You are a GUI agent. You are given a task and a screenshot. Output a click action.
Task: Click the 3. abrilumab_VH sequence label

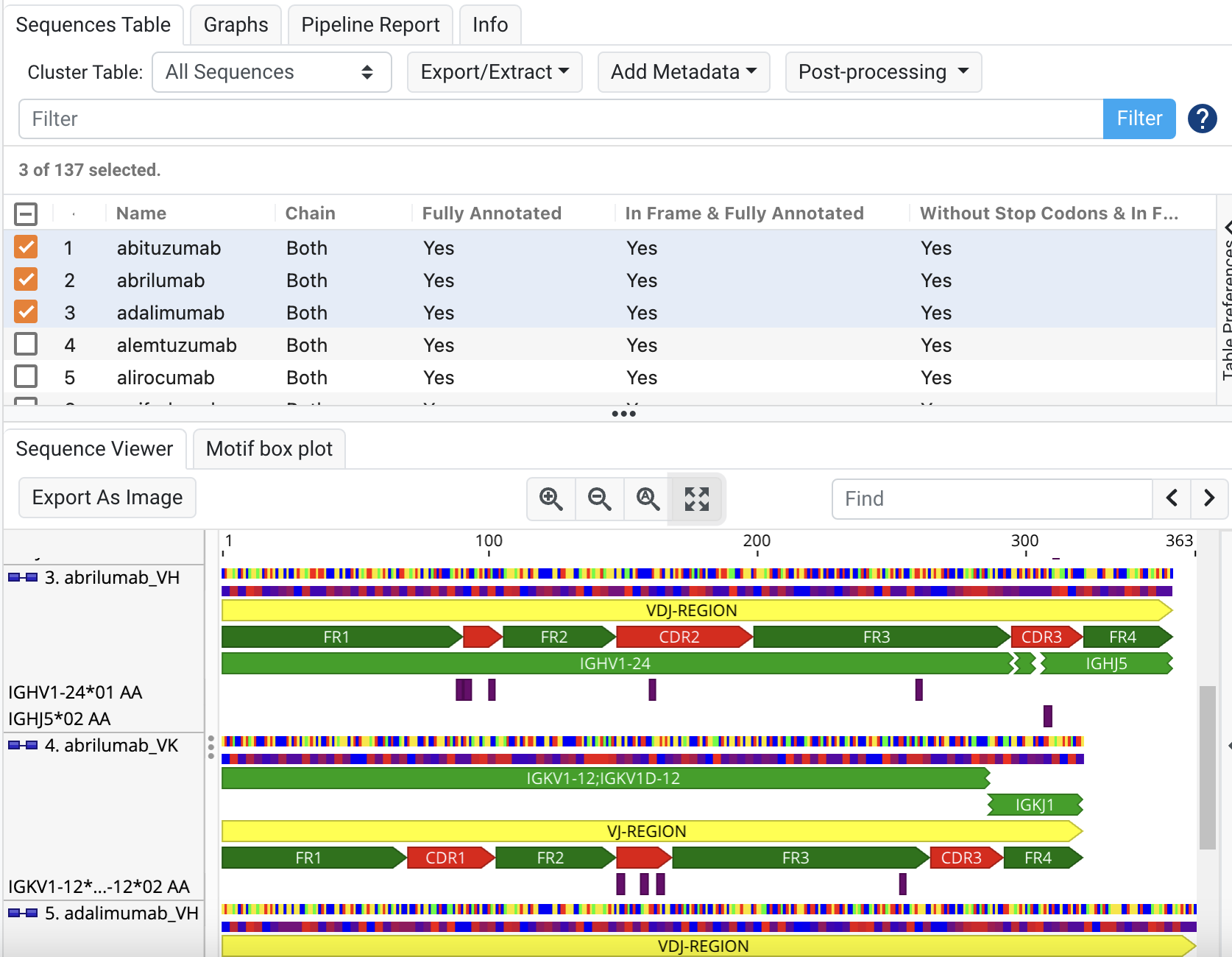[x=112, y=577]
